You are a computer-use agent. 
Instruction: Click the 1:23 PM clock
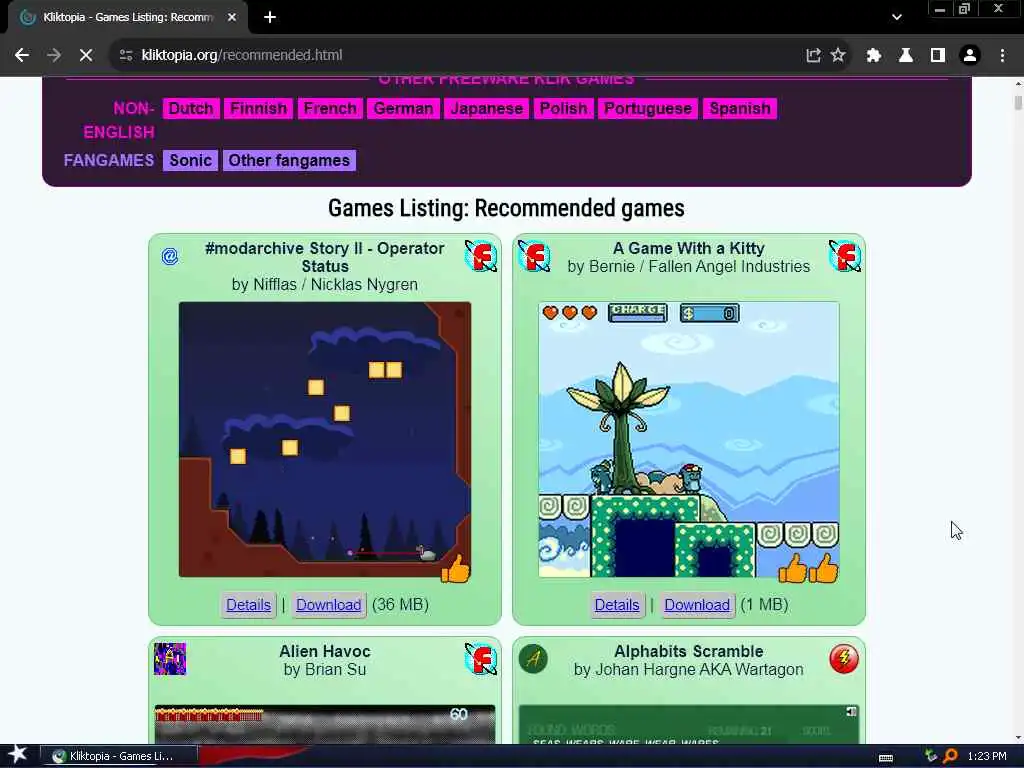(x=987, y=756)
